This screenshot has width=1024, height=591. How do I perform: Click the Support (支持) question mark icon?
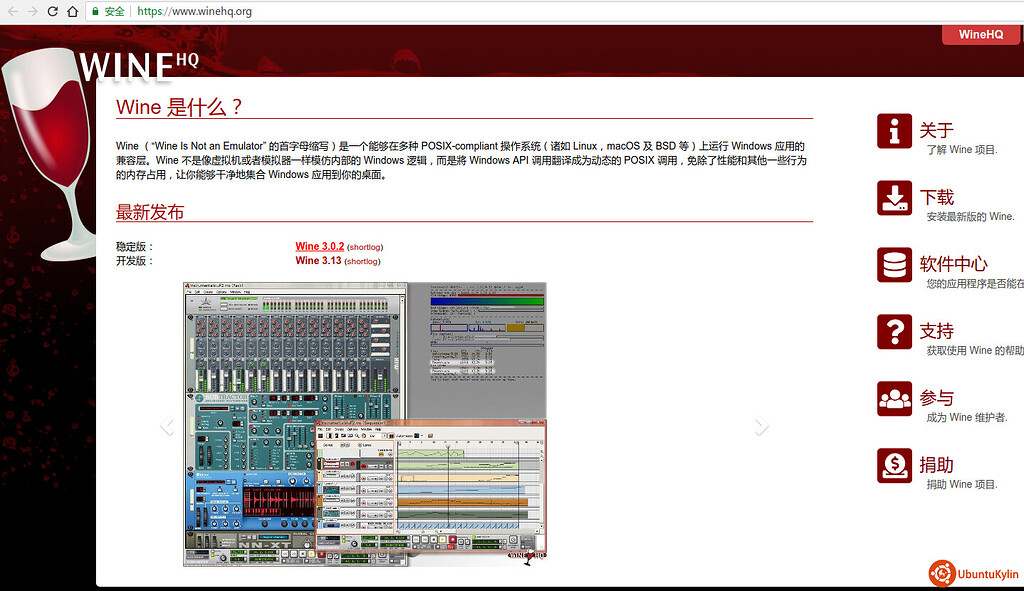894,332
